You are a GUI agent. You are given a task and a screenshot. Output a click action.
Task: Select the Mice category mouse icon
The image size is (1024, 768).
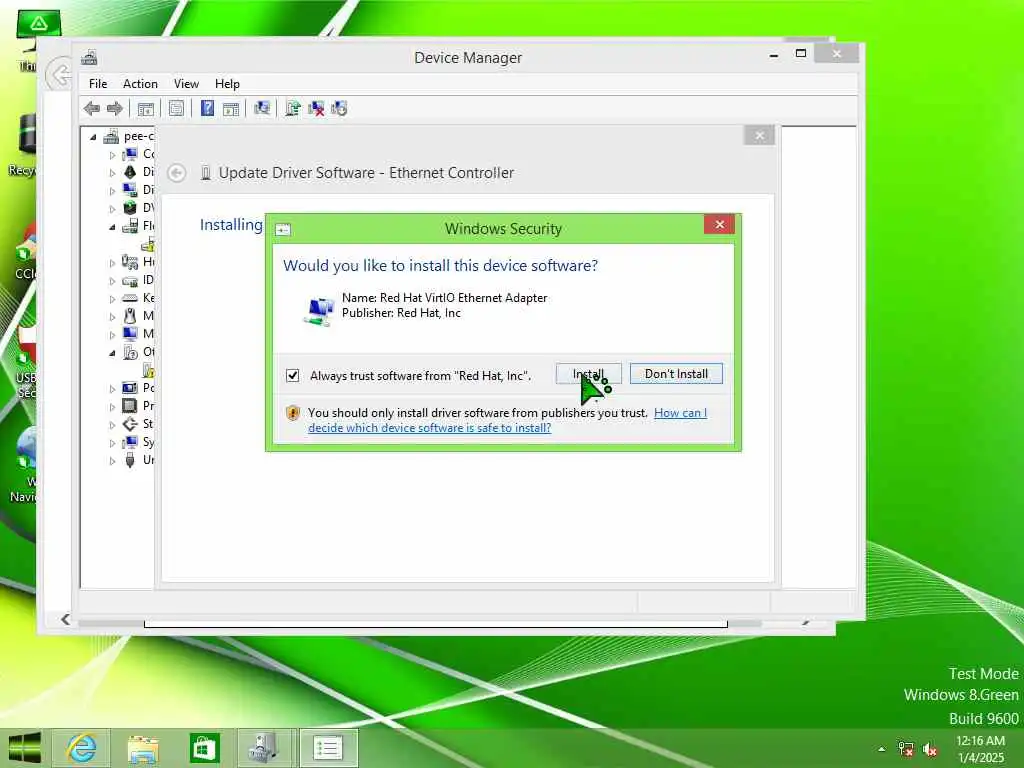(130, 316)
